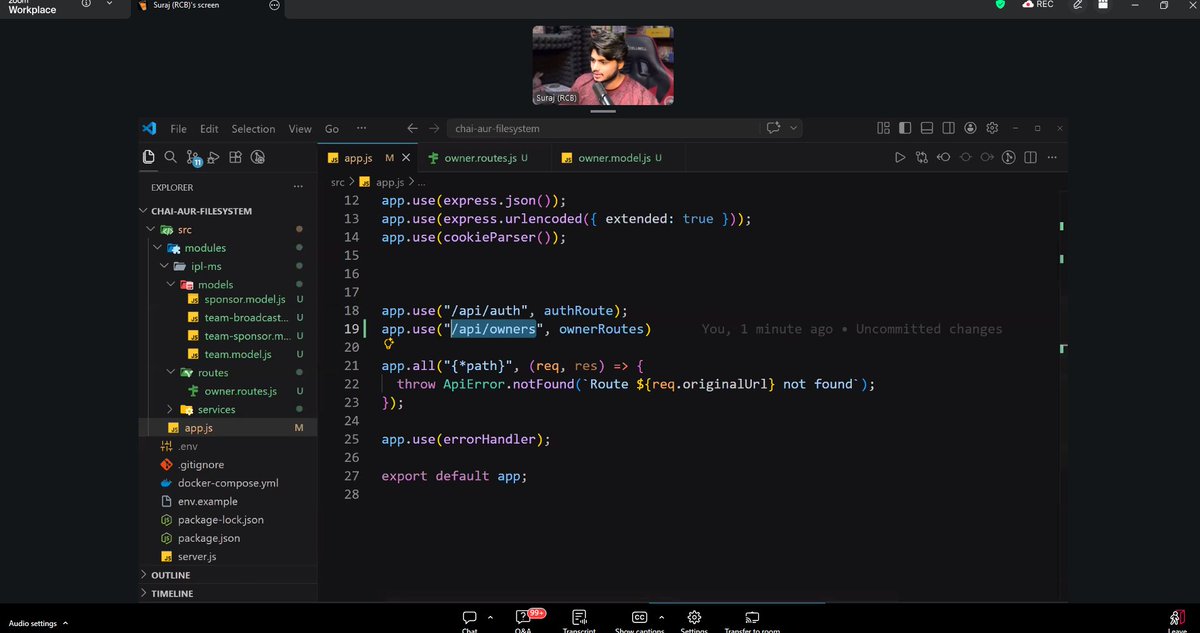Click the Zoom green security shield icon
This screenshot has height=633, width=1200.
click(x=1000, y=5)
